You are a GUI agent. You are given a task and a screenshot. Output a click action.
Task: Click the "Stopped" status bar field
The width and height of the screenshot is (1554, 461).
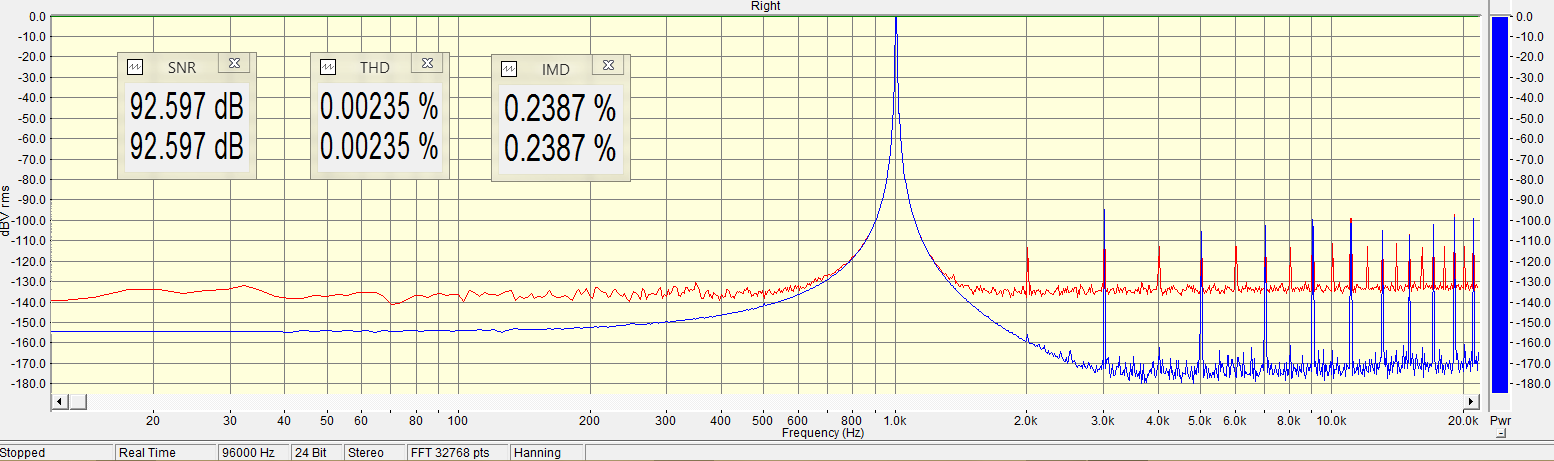click(57, 453)
